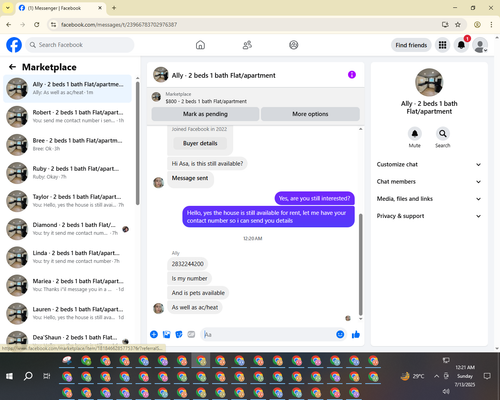Click the message input field Aa
Viewport: 500px width, 400px height.
[x=268, y=334]
